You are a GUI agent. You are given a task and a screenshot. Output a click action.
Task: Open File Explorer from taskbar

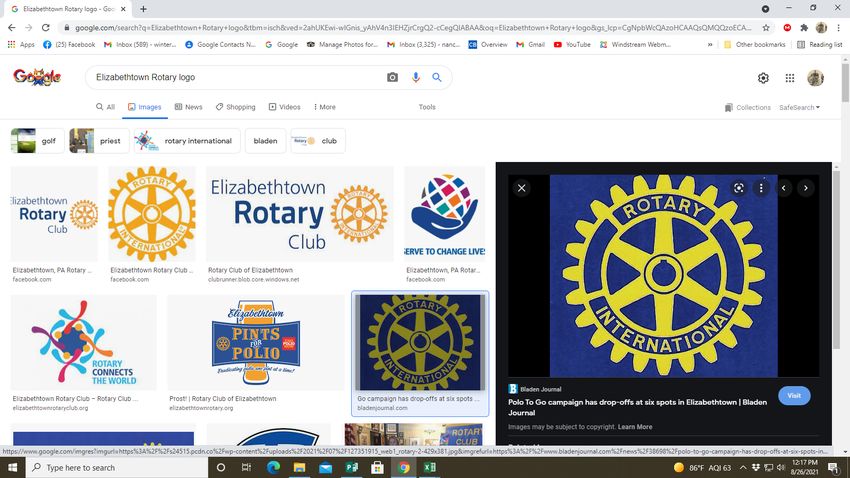(299, 467)
